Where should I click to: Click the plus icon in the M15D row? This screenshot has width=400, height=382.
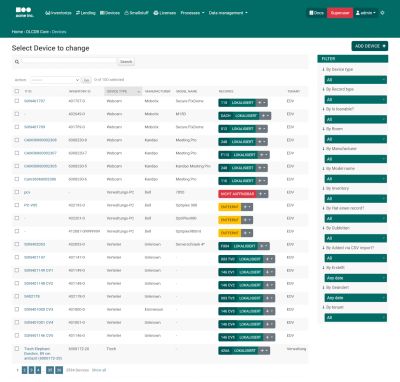[x=263, y=116]
